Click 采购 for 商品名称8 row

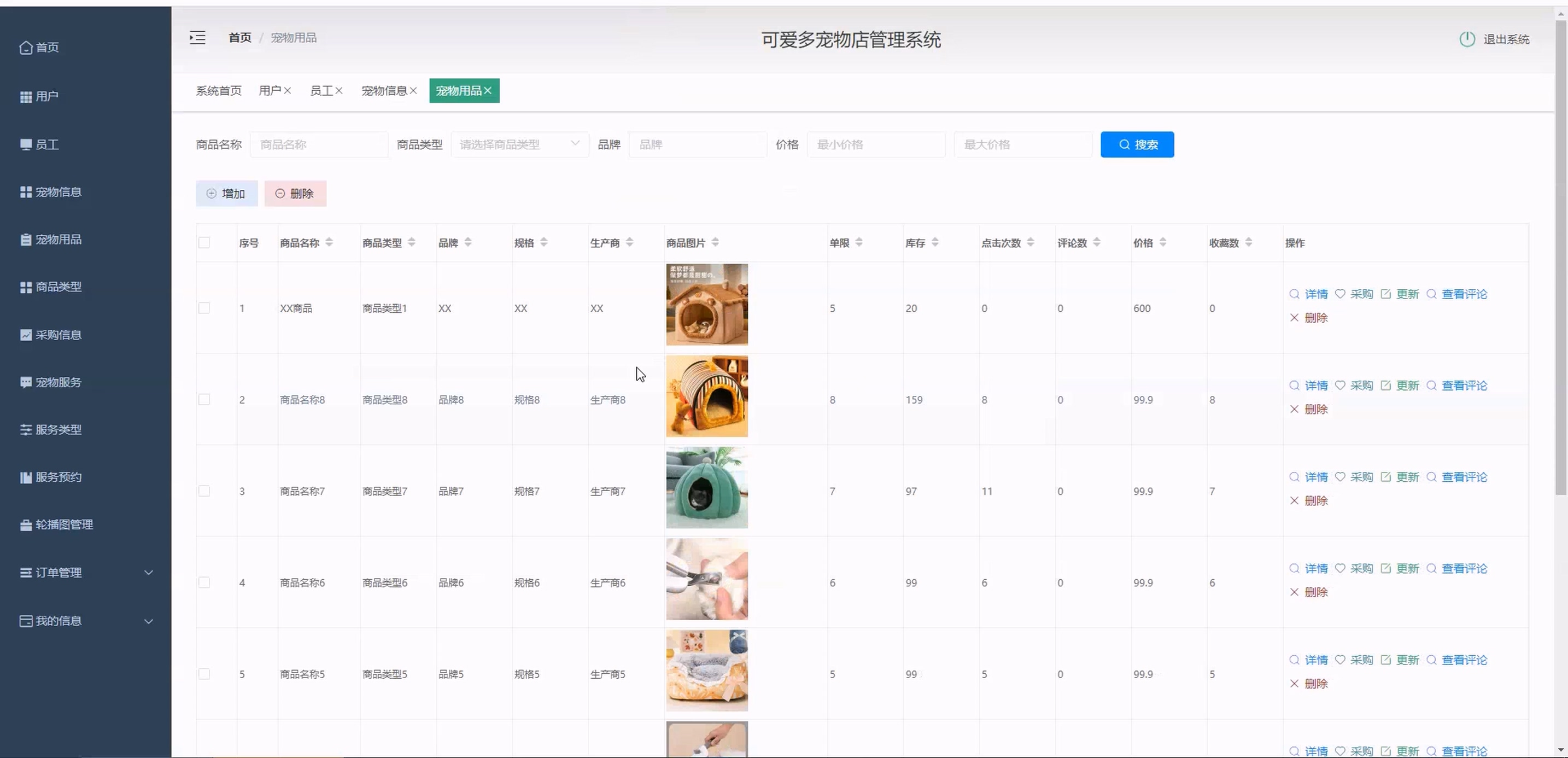(x=1354, y=386)
